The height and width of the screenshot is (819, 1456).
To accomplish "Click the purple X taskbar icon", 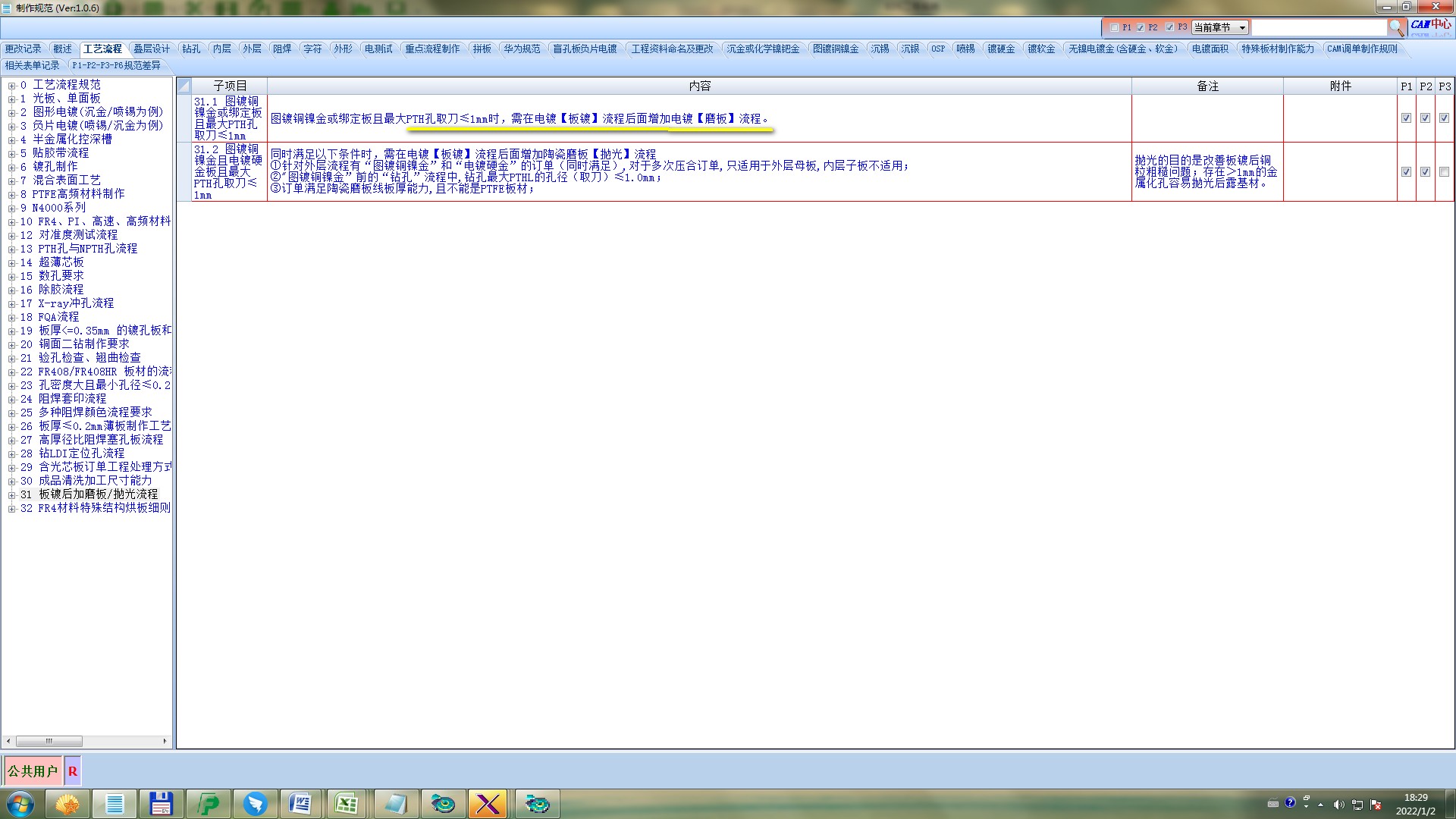I will [488, 804].
